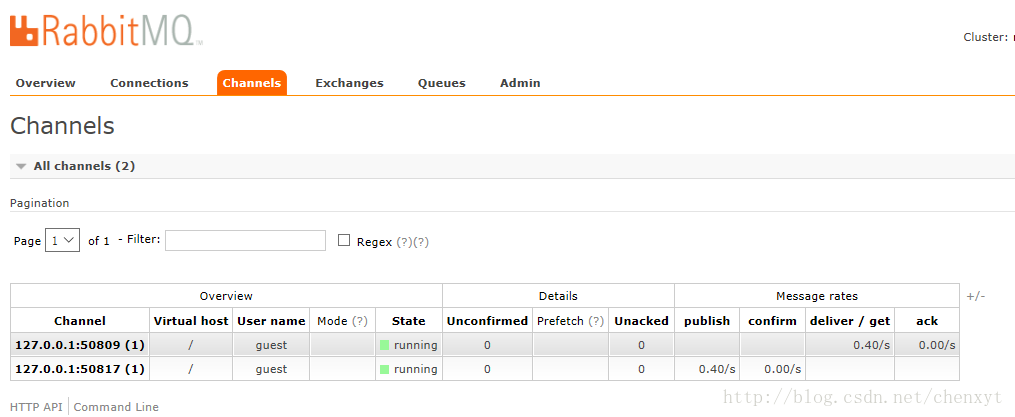1015x417 pixels.
Task: Open the Admin tab
Action: [520, 83]
